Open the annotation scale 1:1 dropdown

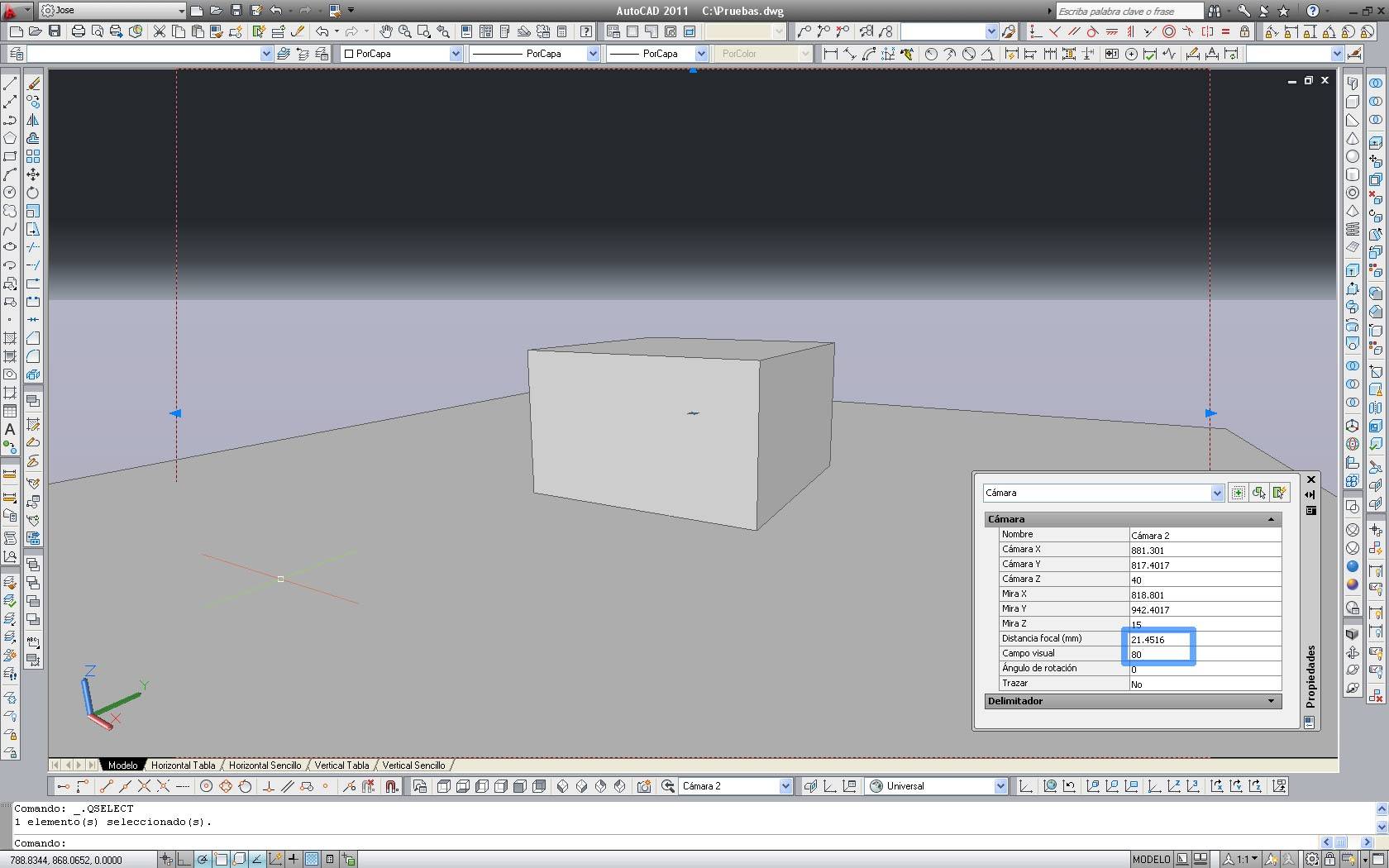coord(1243,860)
